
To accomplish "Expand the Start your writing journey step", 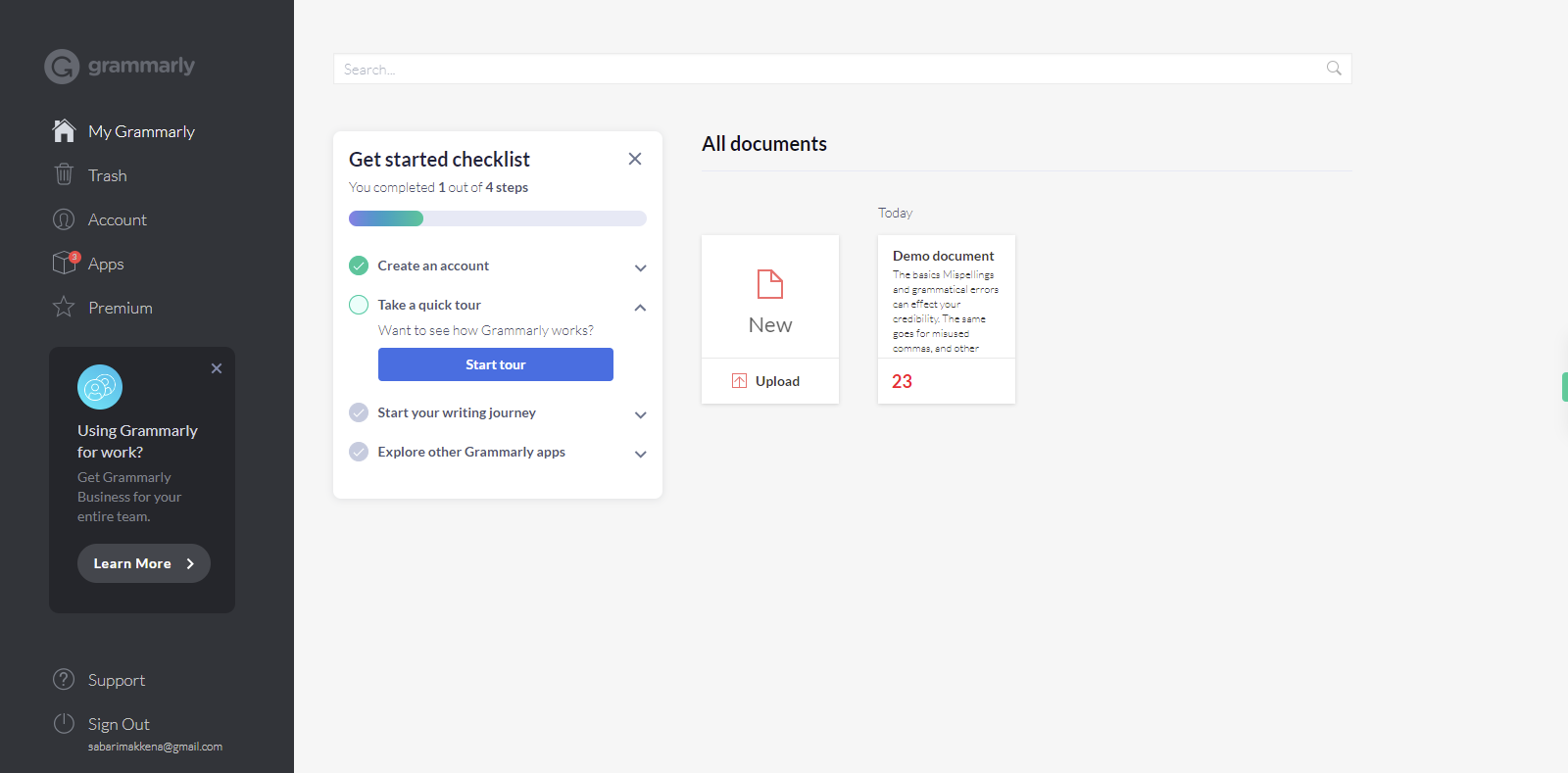I will pyautogui.click(x=640, y=414).
